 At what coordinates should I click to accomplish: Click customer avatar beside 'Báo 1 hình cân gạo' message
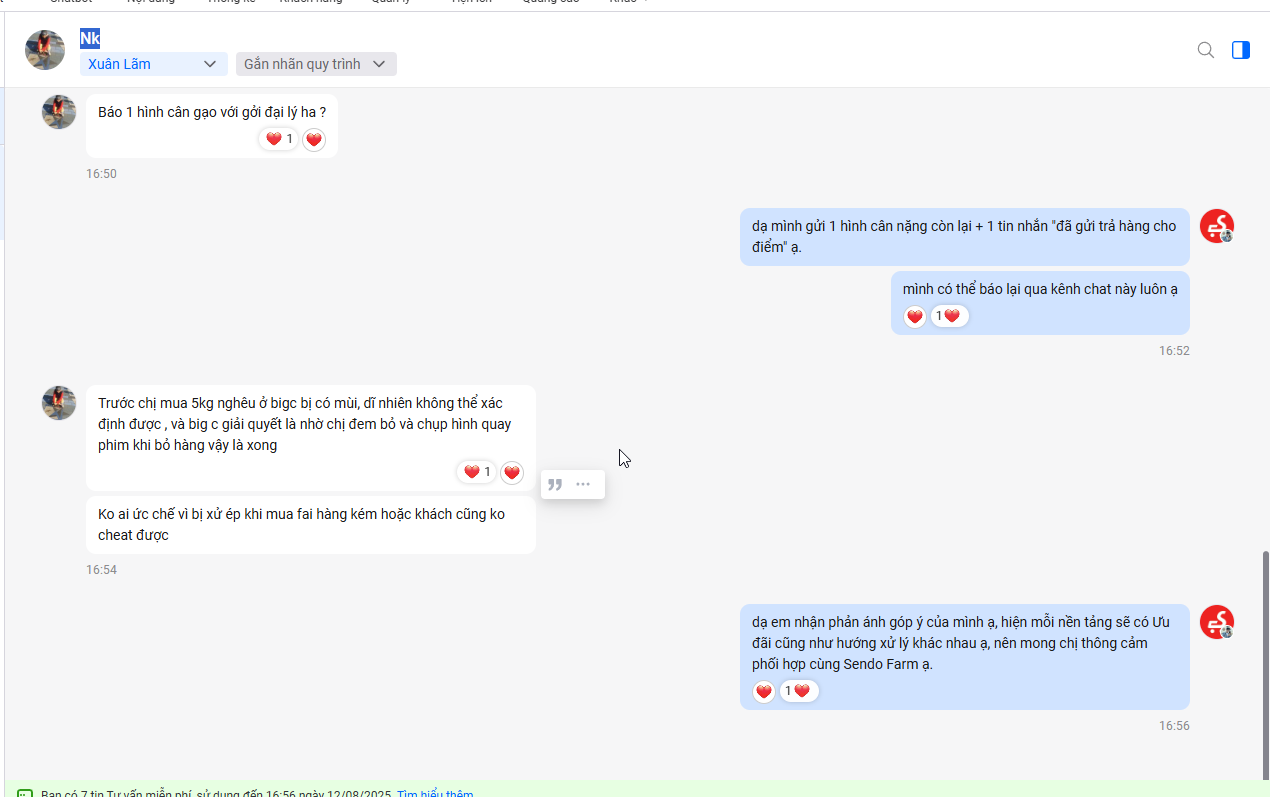coord(59,112)
